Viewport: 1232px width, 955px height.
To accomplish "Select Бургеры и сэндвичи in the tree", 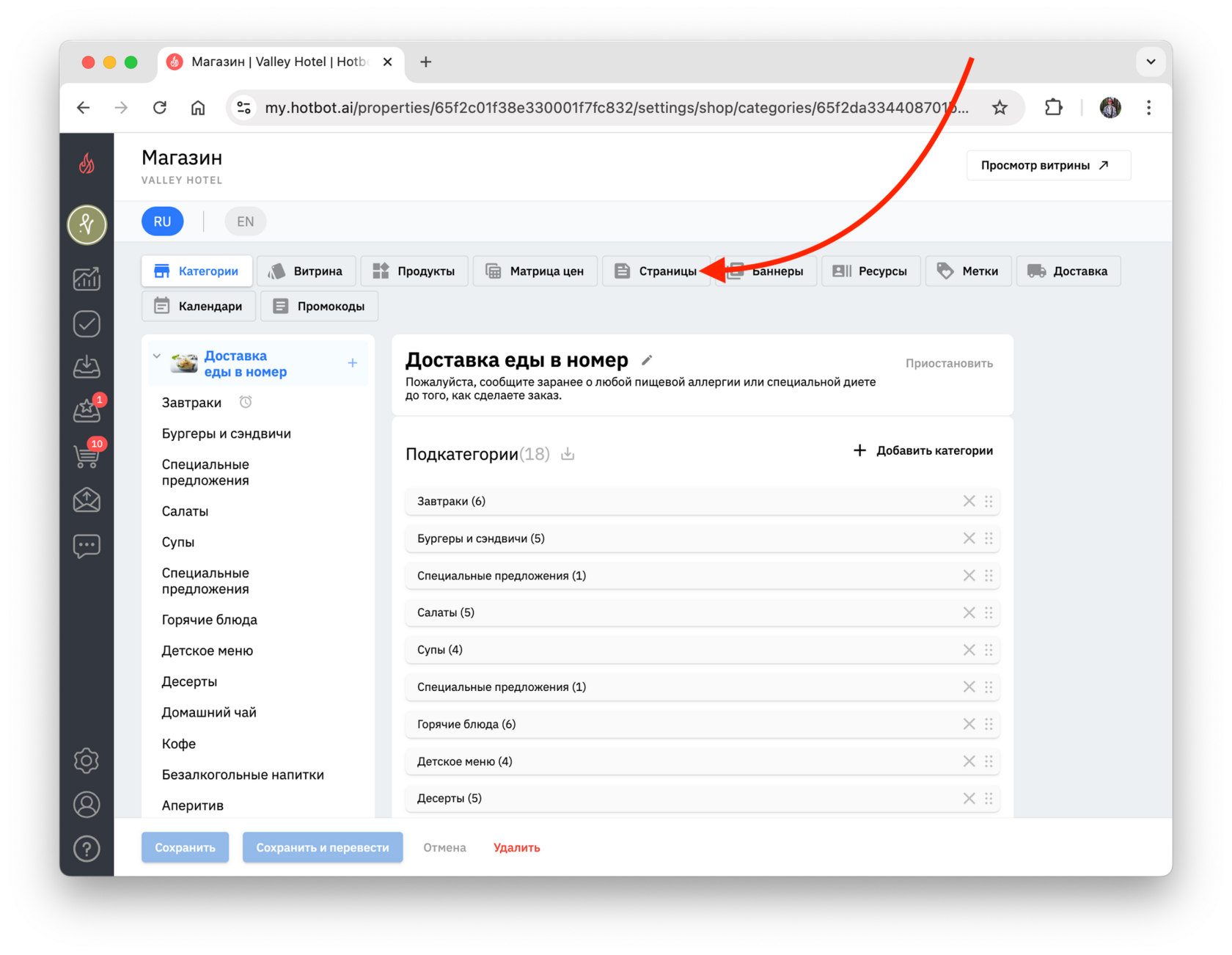I will coord(226,433).
